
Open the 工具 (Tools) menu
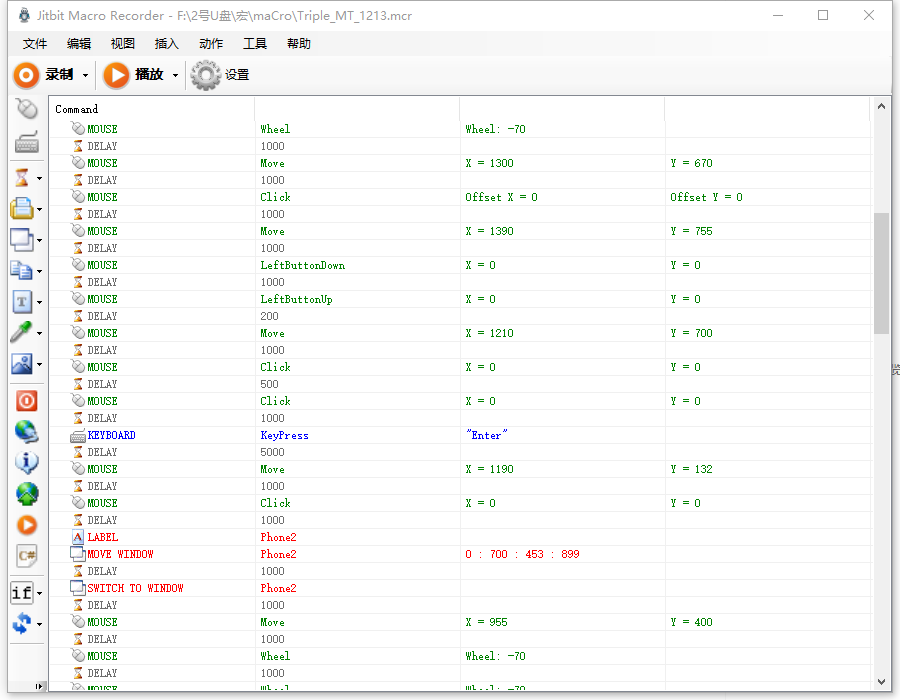coord(255,44)
